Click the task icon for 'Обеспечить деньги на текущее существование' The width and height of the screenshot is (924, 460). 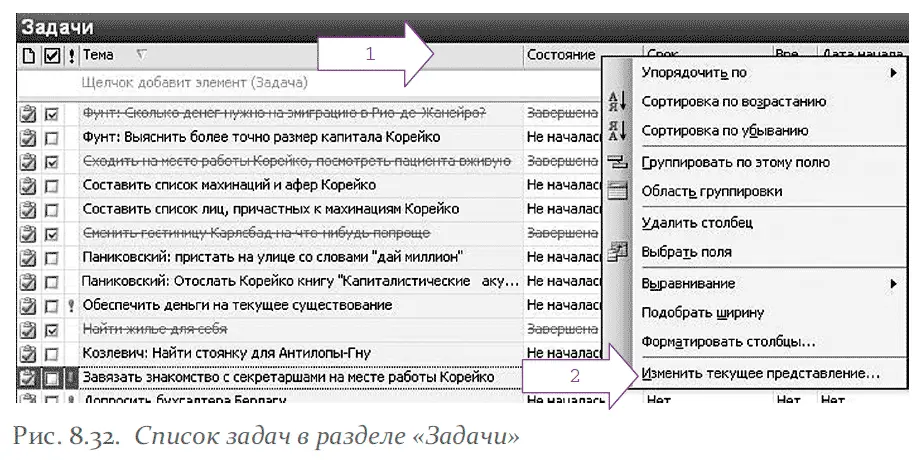28,306
